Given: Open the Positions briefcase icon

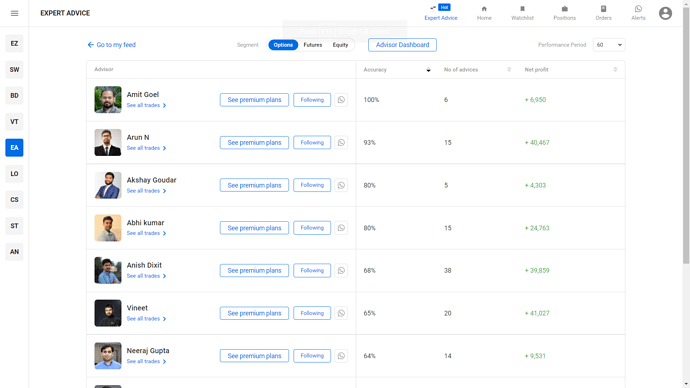Looking at the screenshot, I should (565, 9).
